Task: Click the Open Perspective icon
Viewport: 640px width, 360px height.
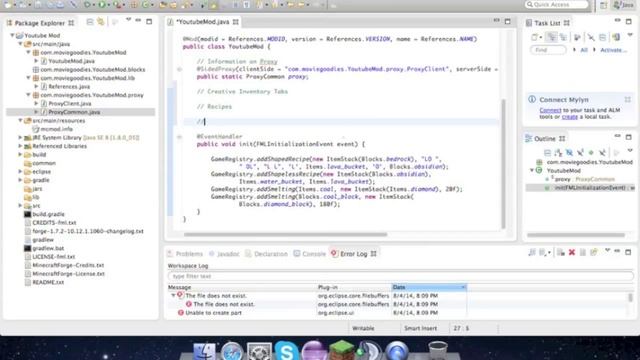Action: (603, 5)
